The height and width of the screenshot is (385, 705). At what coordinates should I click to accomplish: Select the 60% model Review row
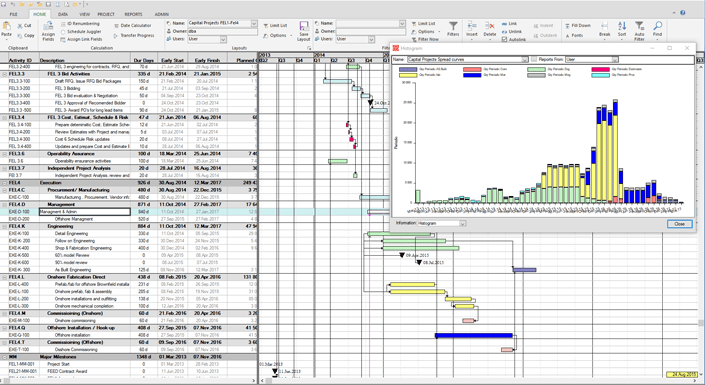pyautogui.click(x=129, y=255)
